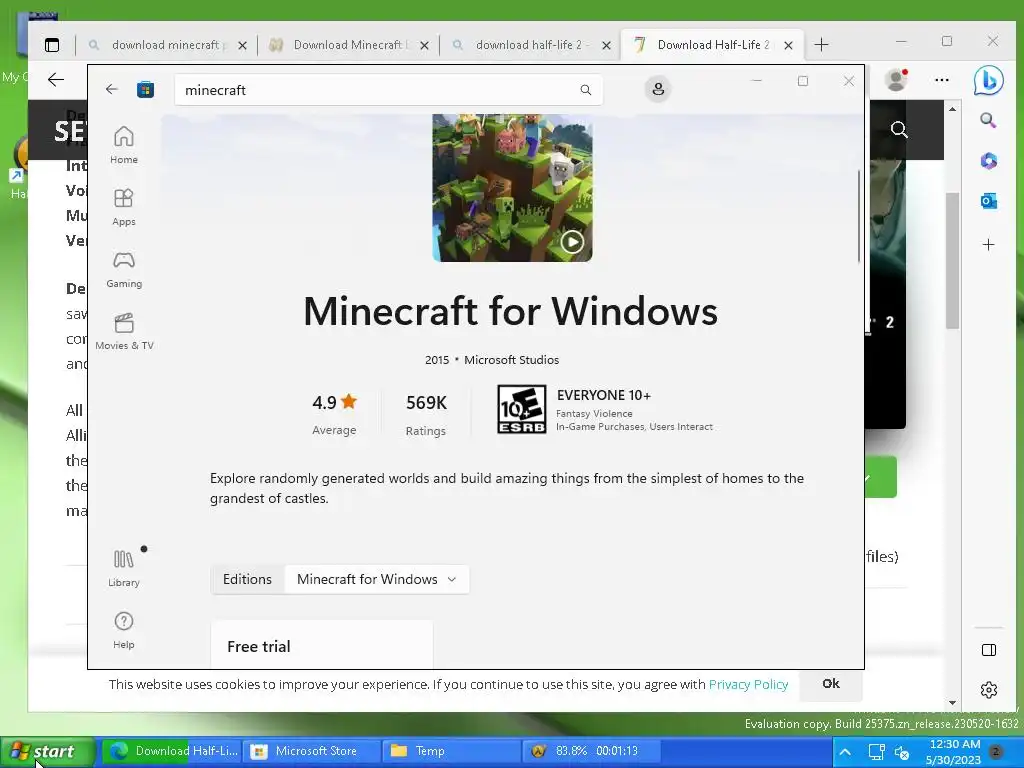The height and width of the screenshot is (768, 1024).
Task: Click the Microsoft Studios publisher name
Action: click(511, 360)
